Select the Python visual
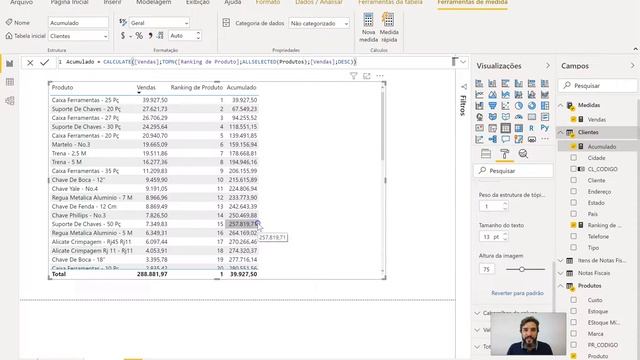Viewport: 640px width, 360px height. point(544,128)
